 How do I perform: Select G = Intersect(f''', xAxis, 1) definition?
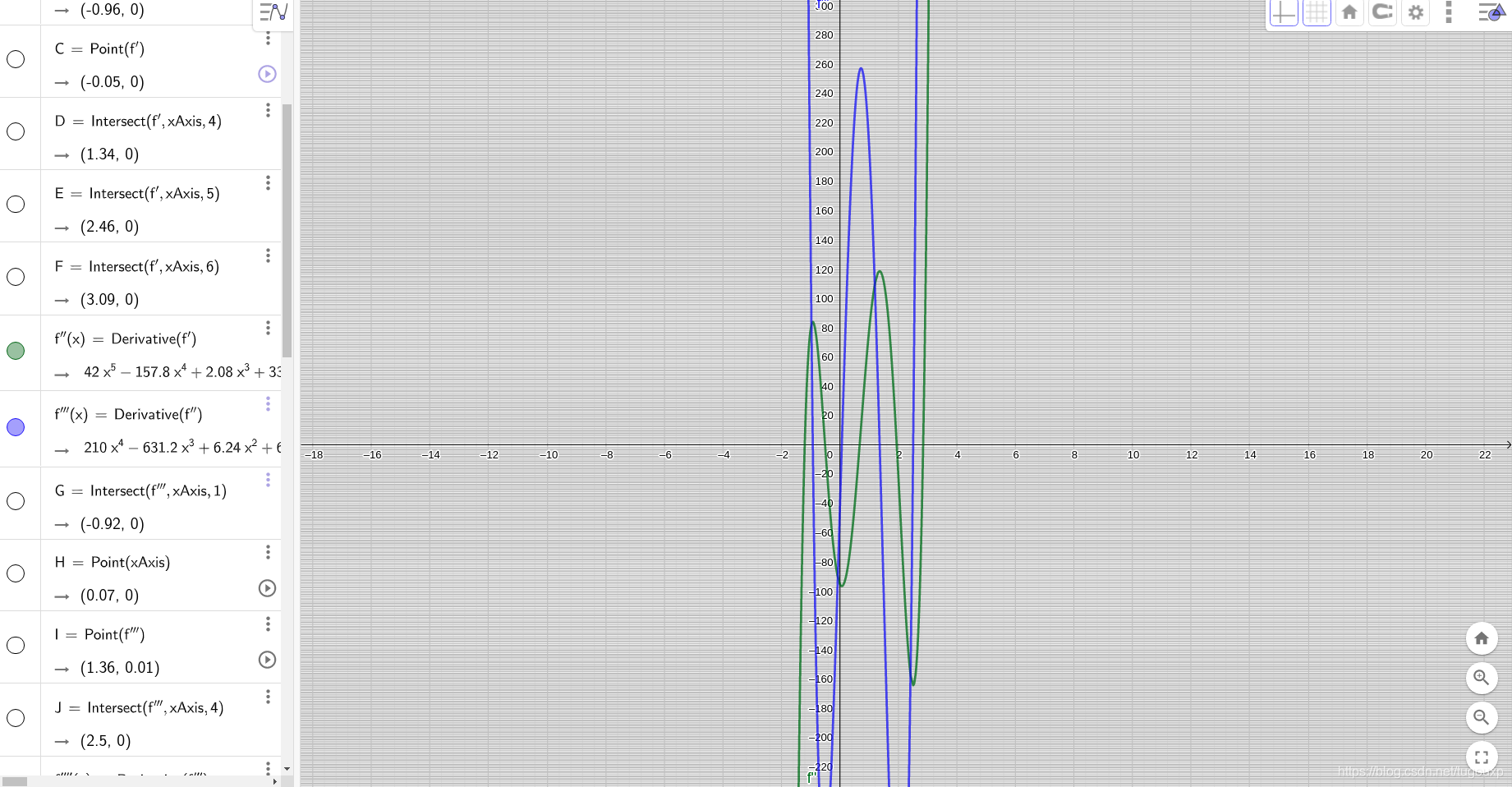pos(140,491)
